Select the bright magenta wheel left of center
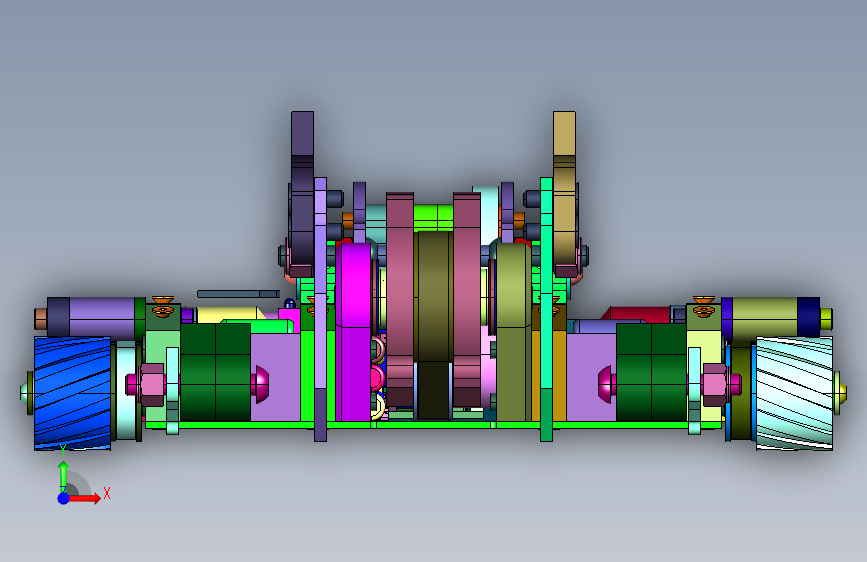This screenshot has width=867, height=562. 354,332
